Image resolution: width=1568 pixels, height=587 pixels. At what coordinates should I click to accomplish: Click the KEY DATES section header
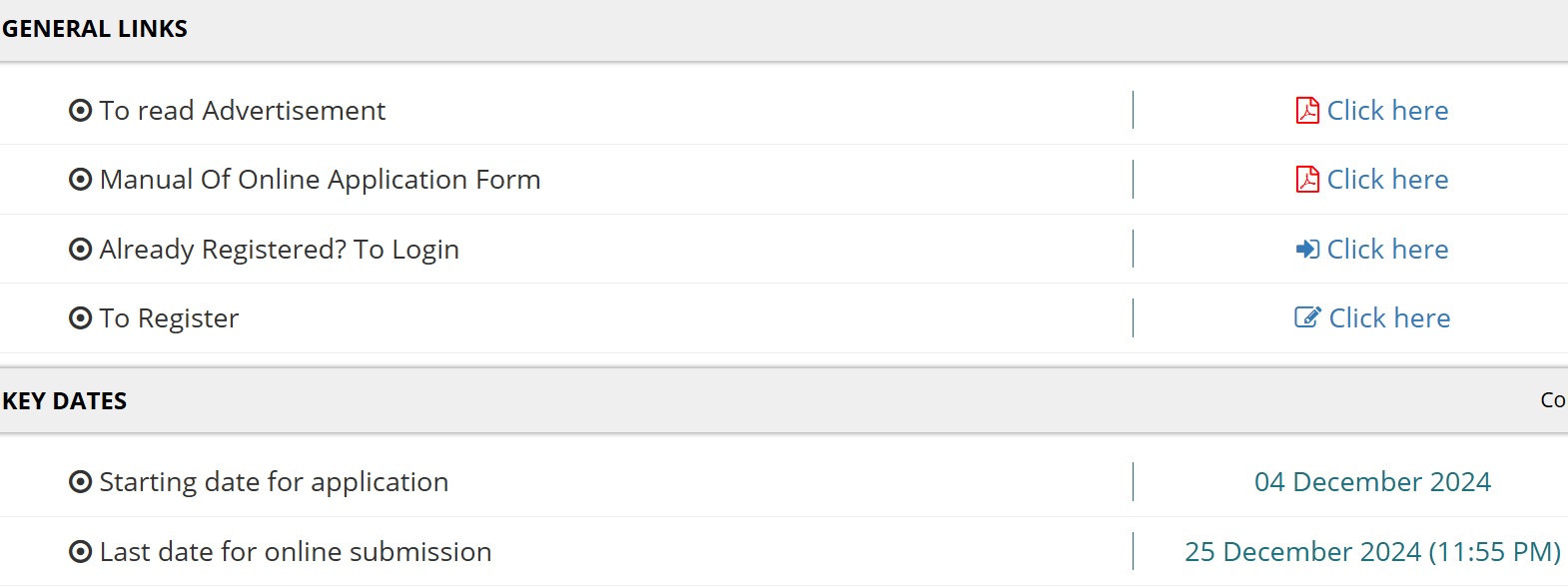(x=65, y=401)
